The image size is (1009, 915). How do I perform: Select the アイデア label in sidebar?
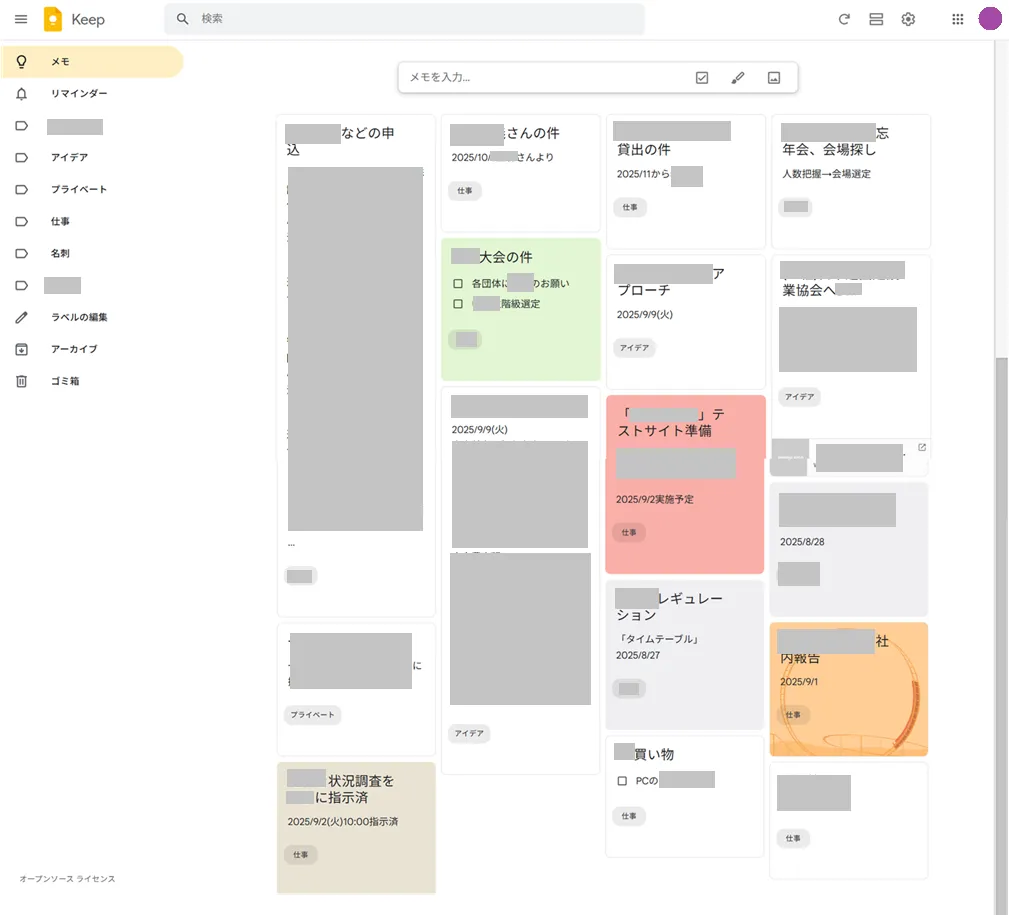click(69, 158)
